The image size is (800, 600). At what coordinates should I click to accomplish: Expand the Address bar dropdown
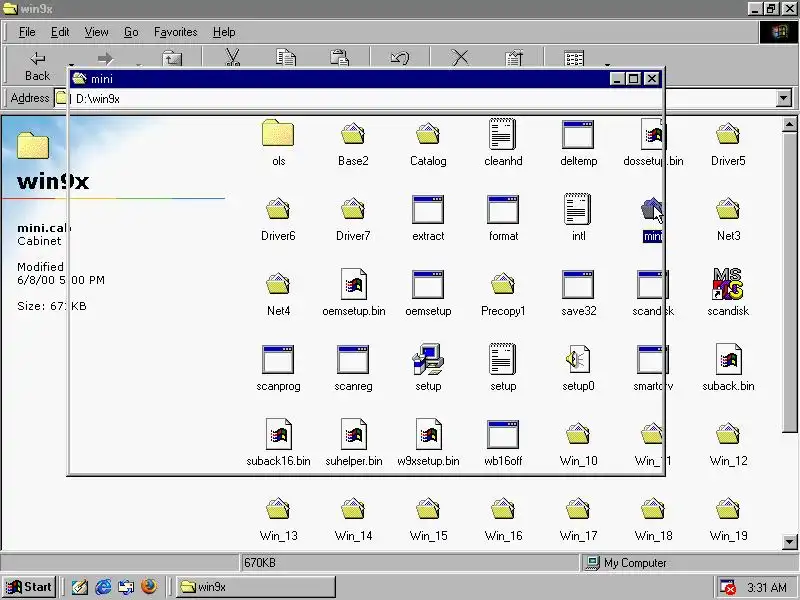click(784, 98)
